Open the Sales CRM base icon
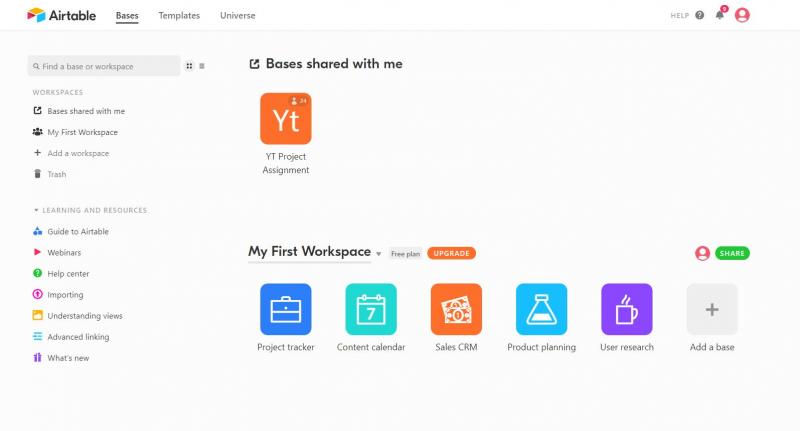 [x=456, y=309]
